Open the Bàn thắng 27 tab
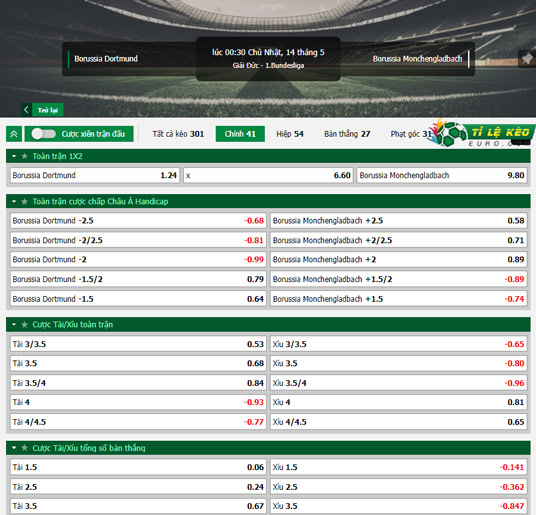 (347, 134)
